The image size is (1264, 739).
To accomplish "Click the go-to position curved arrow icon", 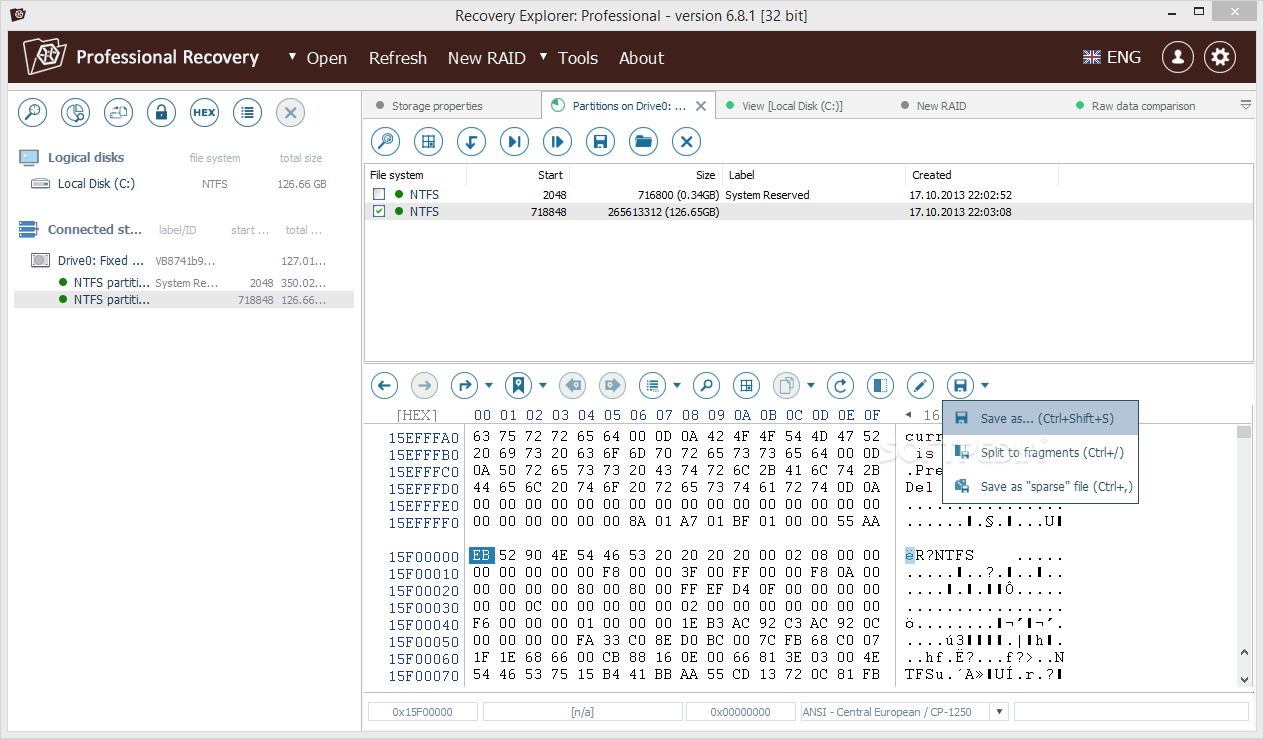I will 464,385.
